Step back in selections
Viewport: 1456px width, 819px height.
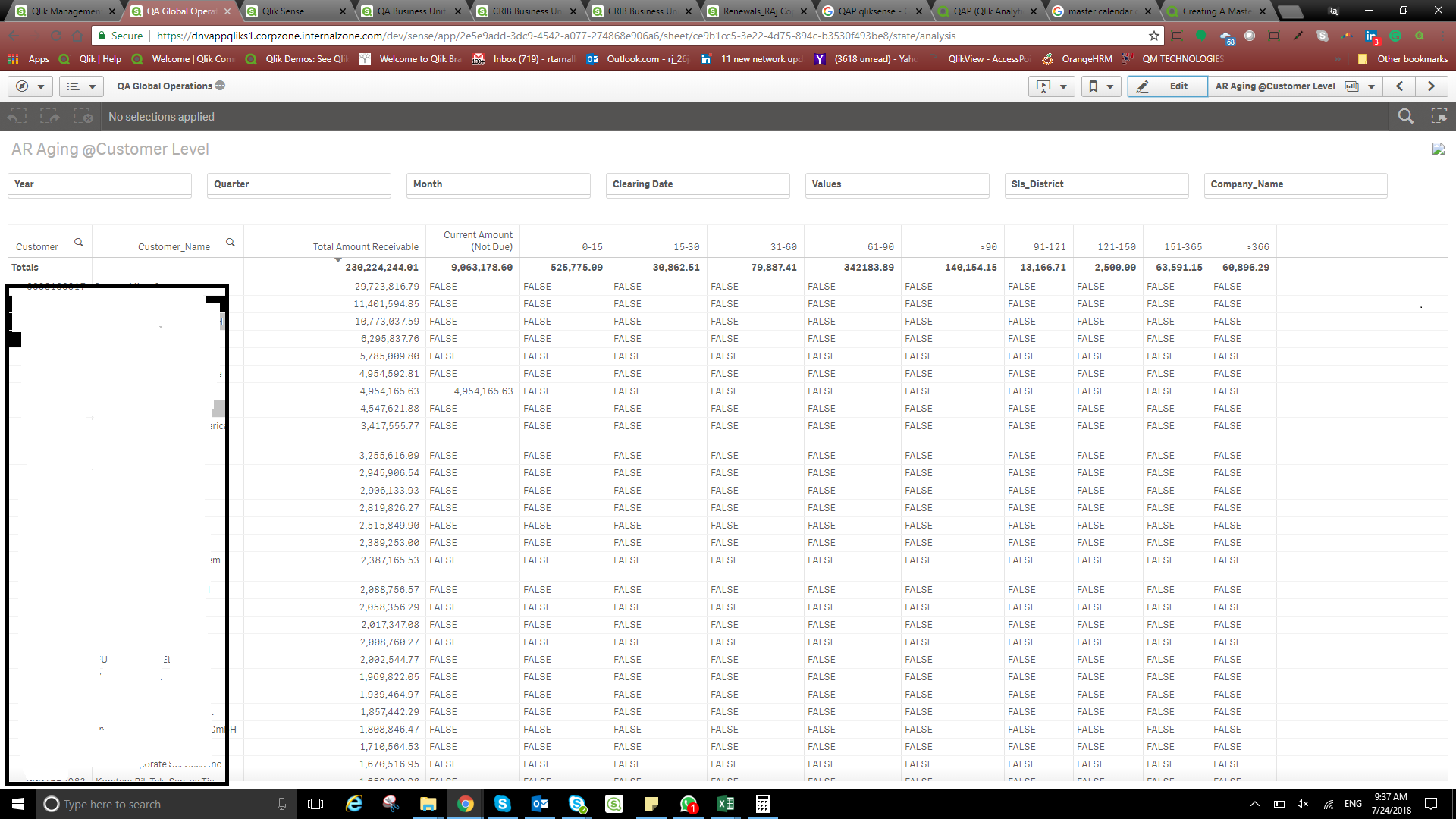coord(17,116)
